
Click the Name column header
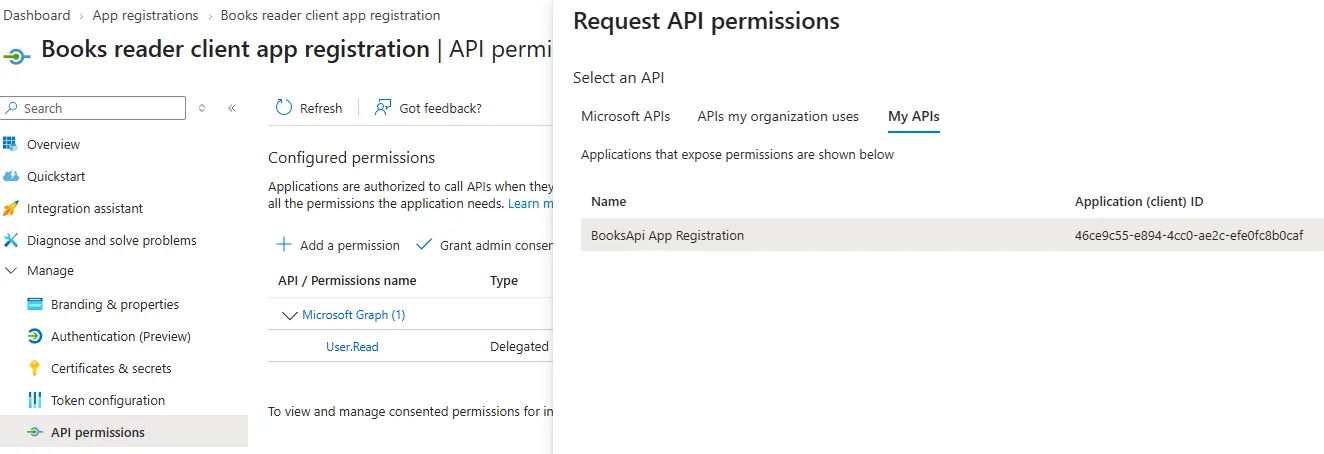click(x=608, y=201)
